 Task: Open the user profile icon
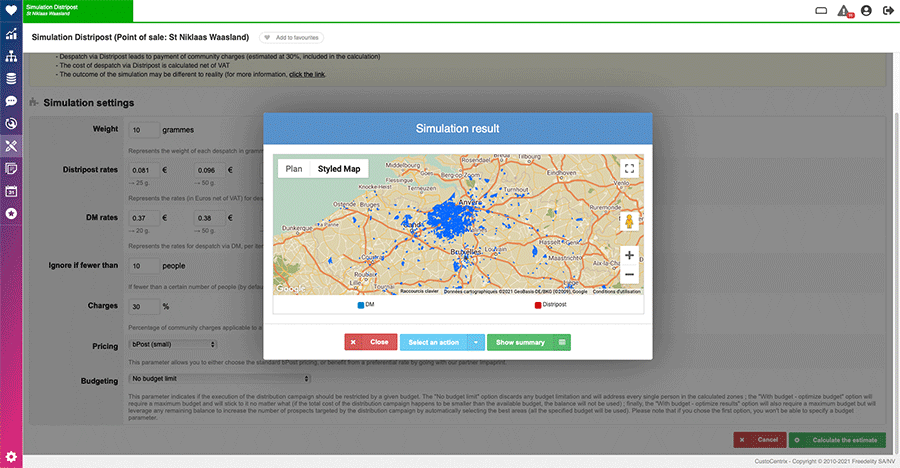click(866, 11)
